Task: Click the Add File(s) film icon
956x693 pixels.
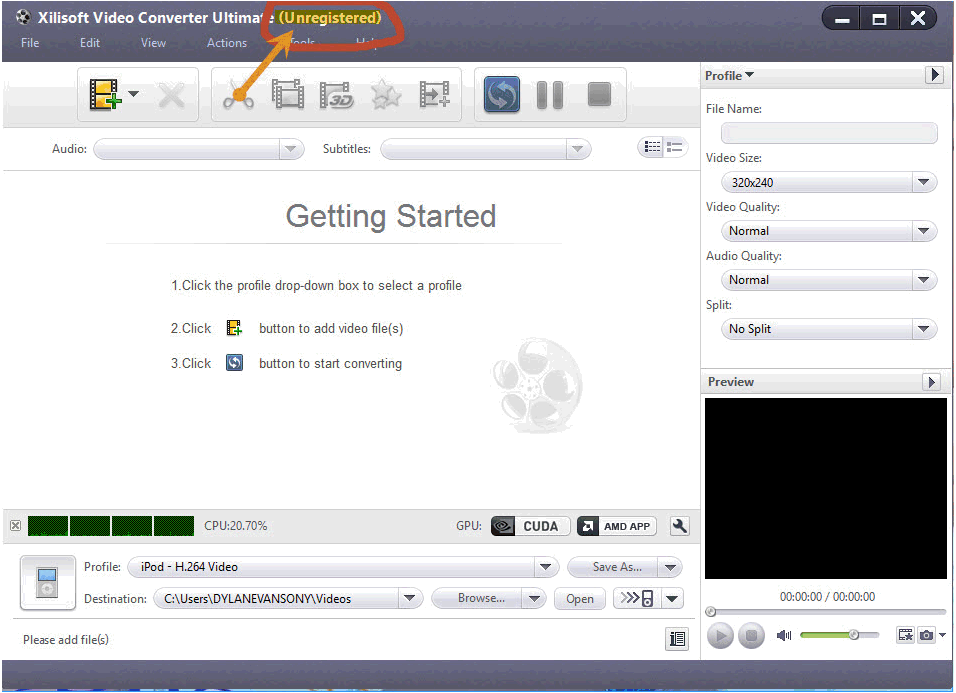Action: pyautogui.click(x=103, y=95)
